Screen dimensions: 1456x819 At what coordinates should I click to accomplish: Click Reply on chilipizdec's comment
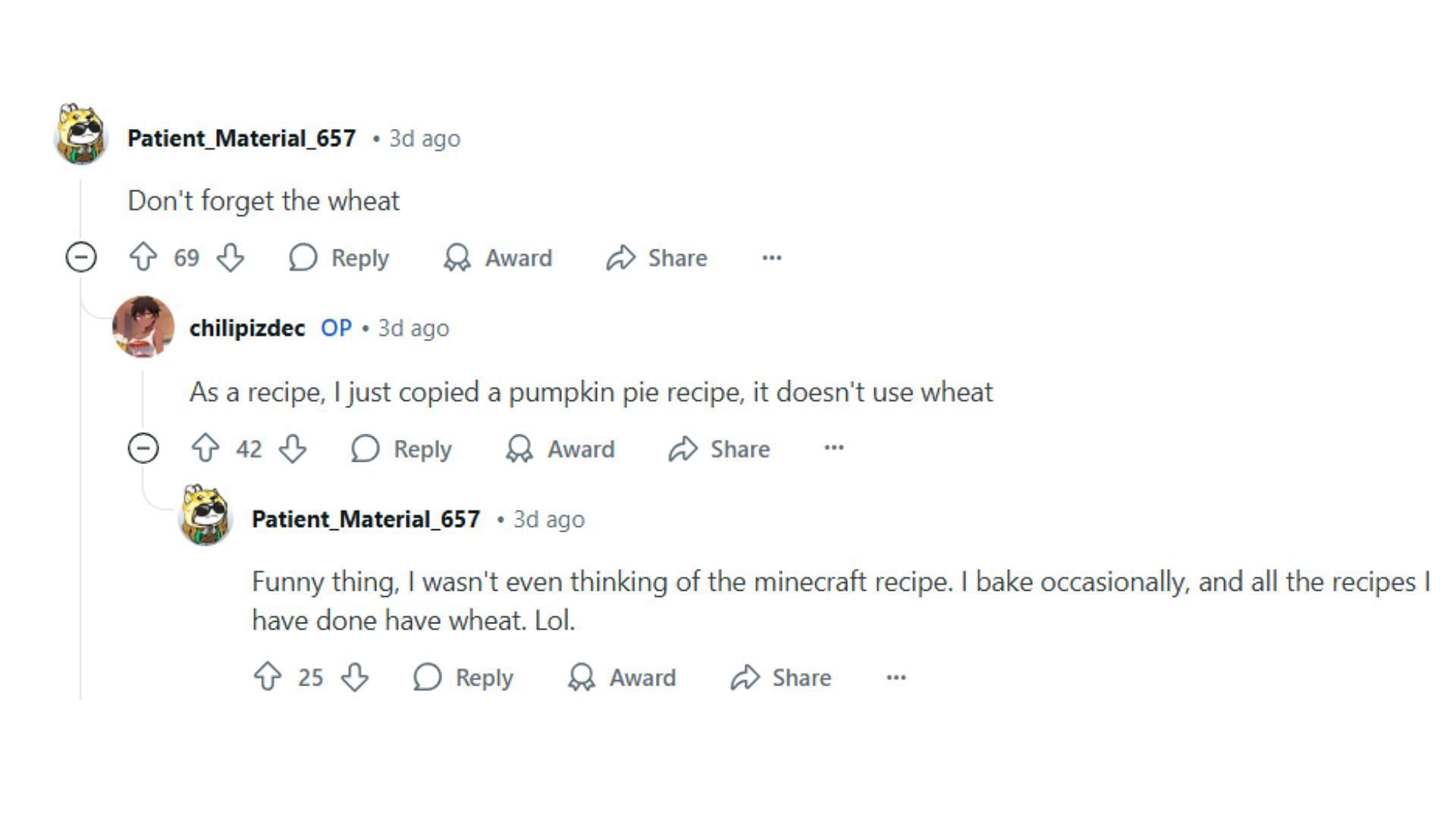click(x=404, y=449)
